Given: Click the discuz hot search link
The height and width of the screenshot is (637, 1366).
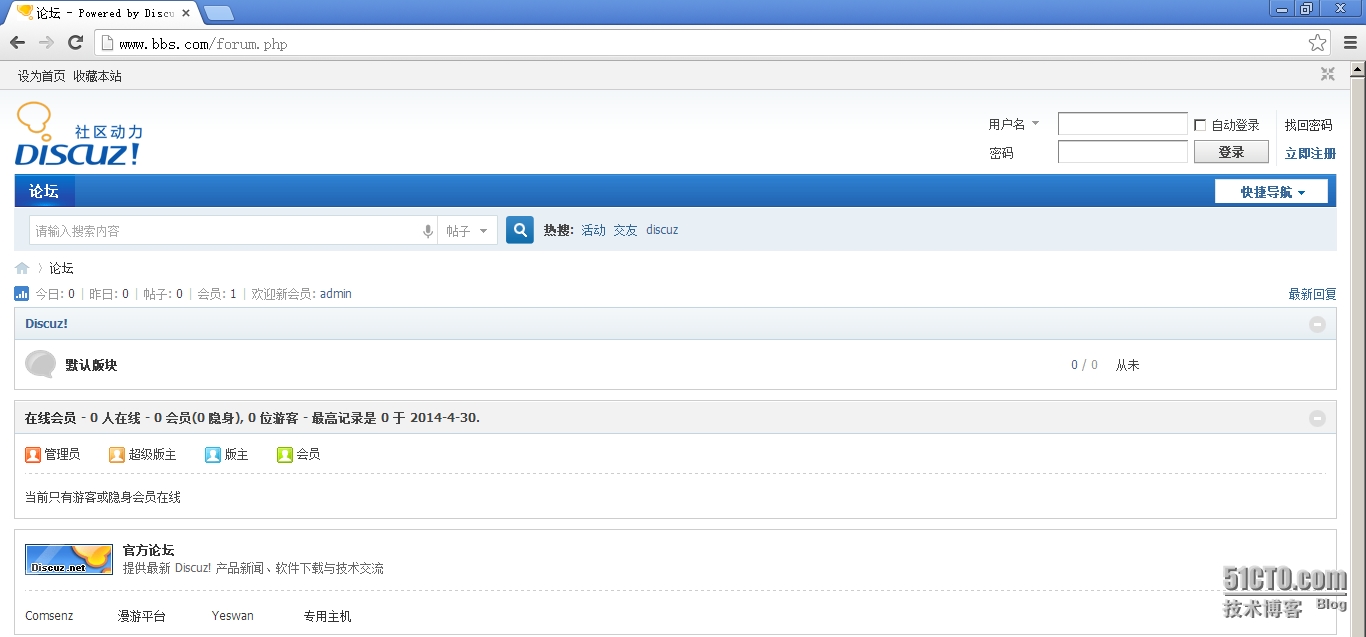Looking at the screenshot, I should 662,230.
